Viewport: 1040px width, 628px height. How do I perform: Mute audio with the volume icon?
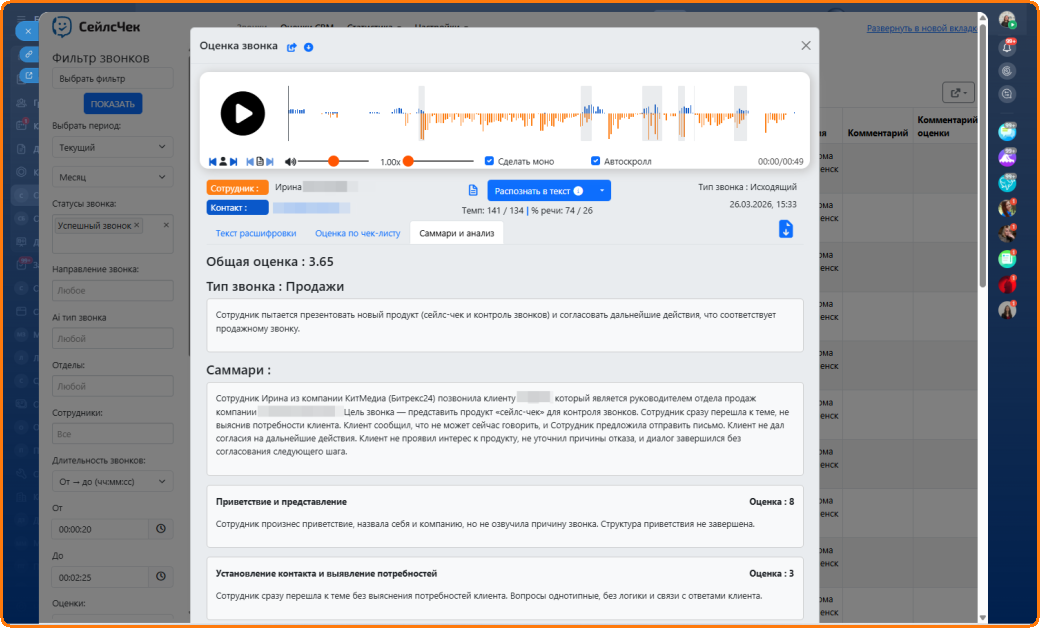(290, 162)
